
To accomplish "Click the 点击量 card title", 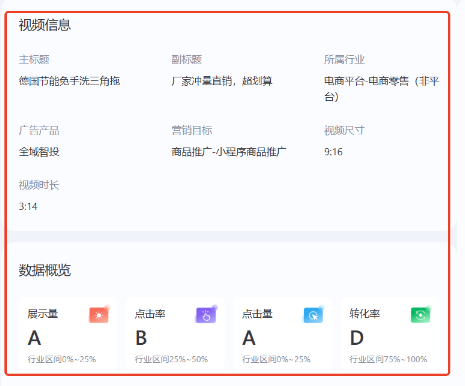I will click(x=257, y=314).
